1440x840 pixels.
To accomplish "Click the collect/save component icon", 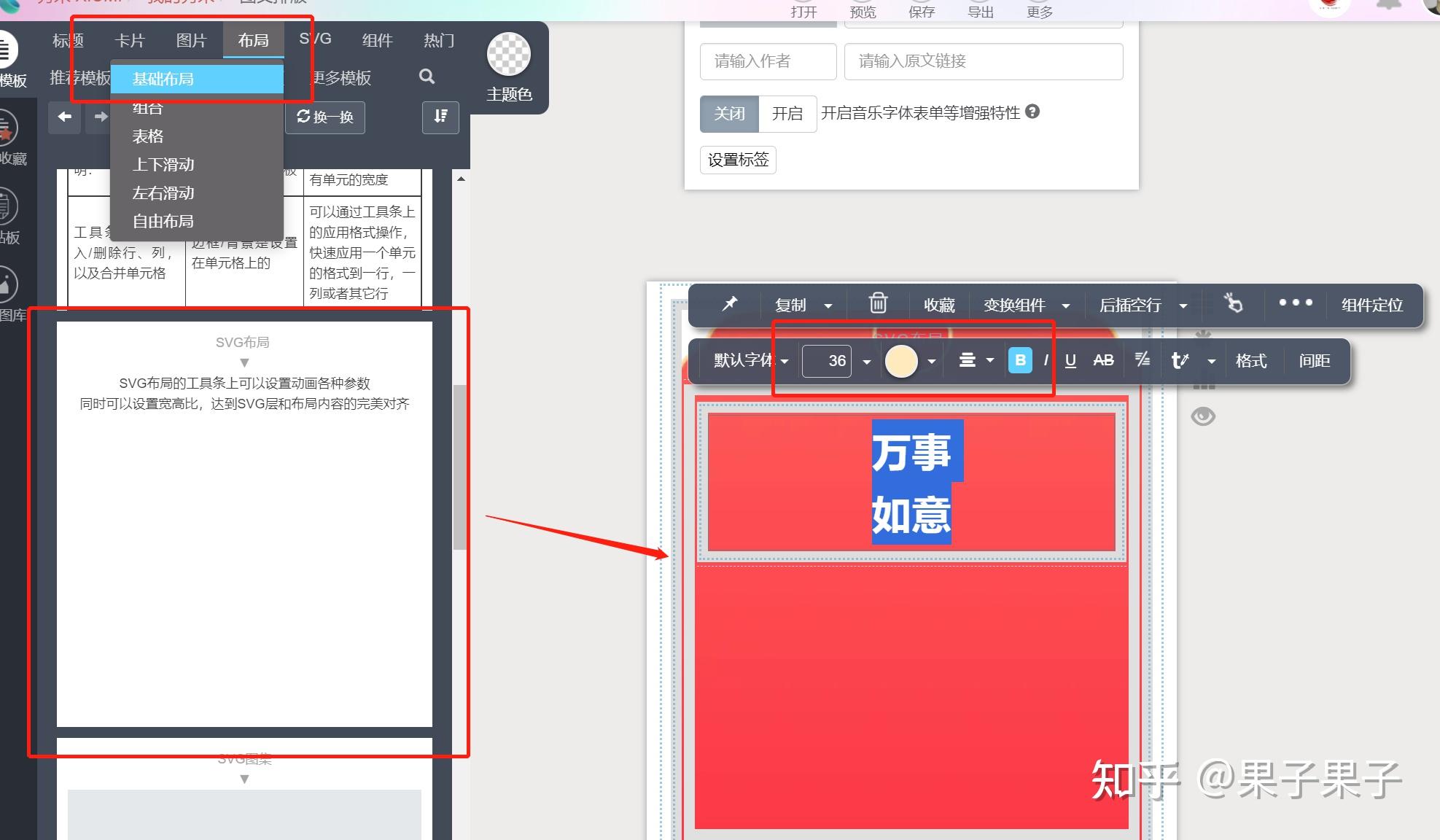I will [940, 305].
